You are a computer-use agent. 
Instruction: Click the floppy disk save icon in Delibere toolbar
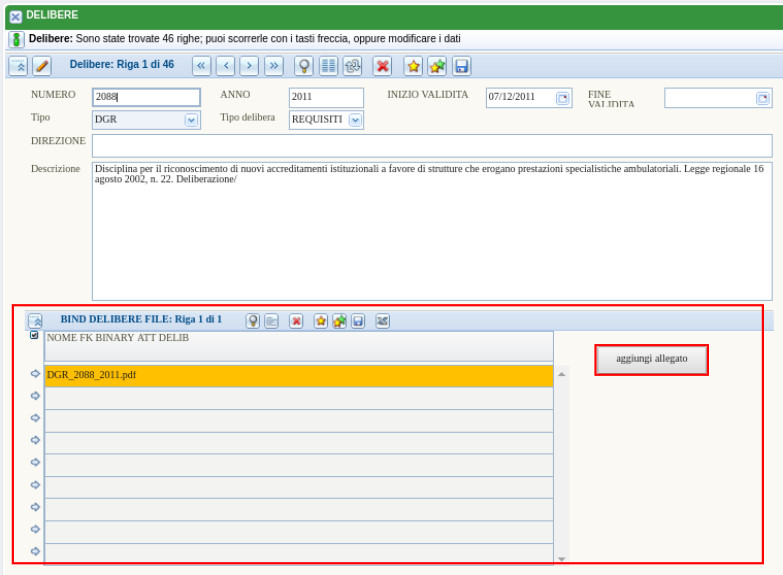461,66
